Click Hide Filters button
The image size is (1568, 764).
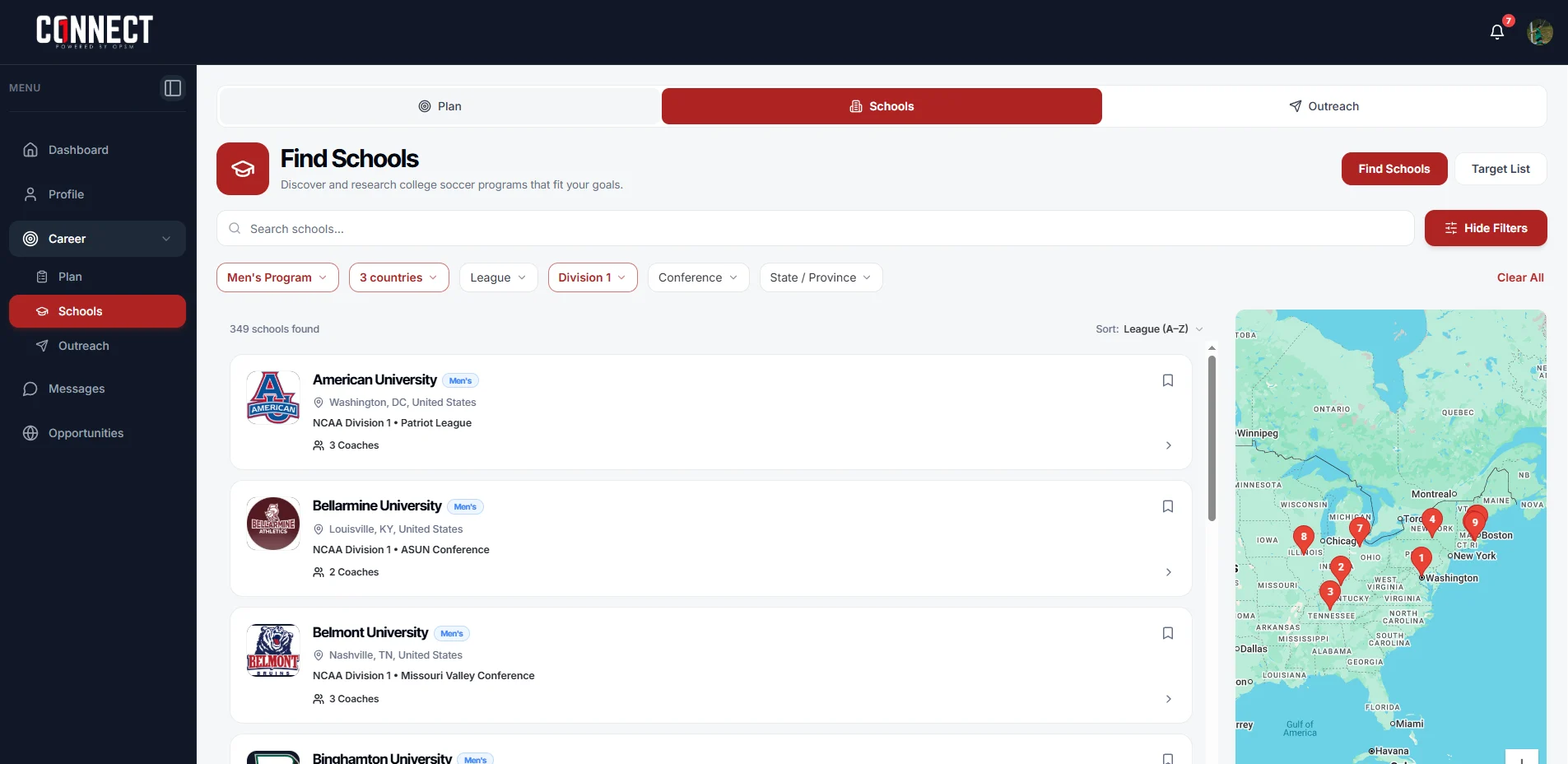[x=1486, y=228]
